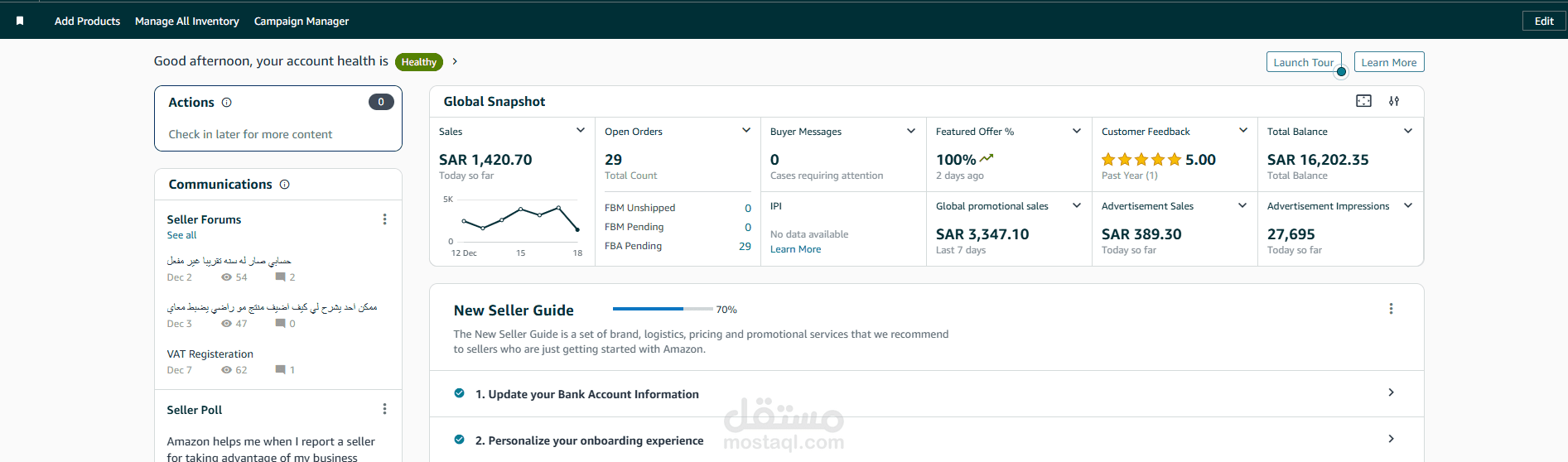This screenshot has width=1568, height=462.
Task: Open New Seller Guide three-dot menu
Action: click(x=1391, y=309)
